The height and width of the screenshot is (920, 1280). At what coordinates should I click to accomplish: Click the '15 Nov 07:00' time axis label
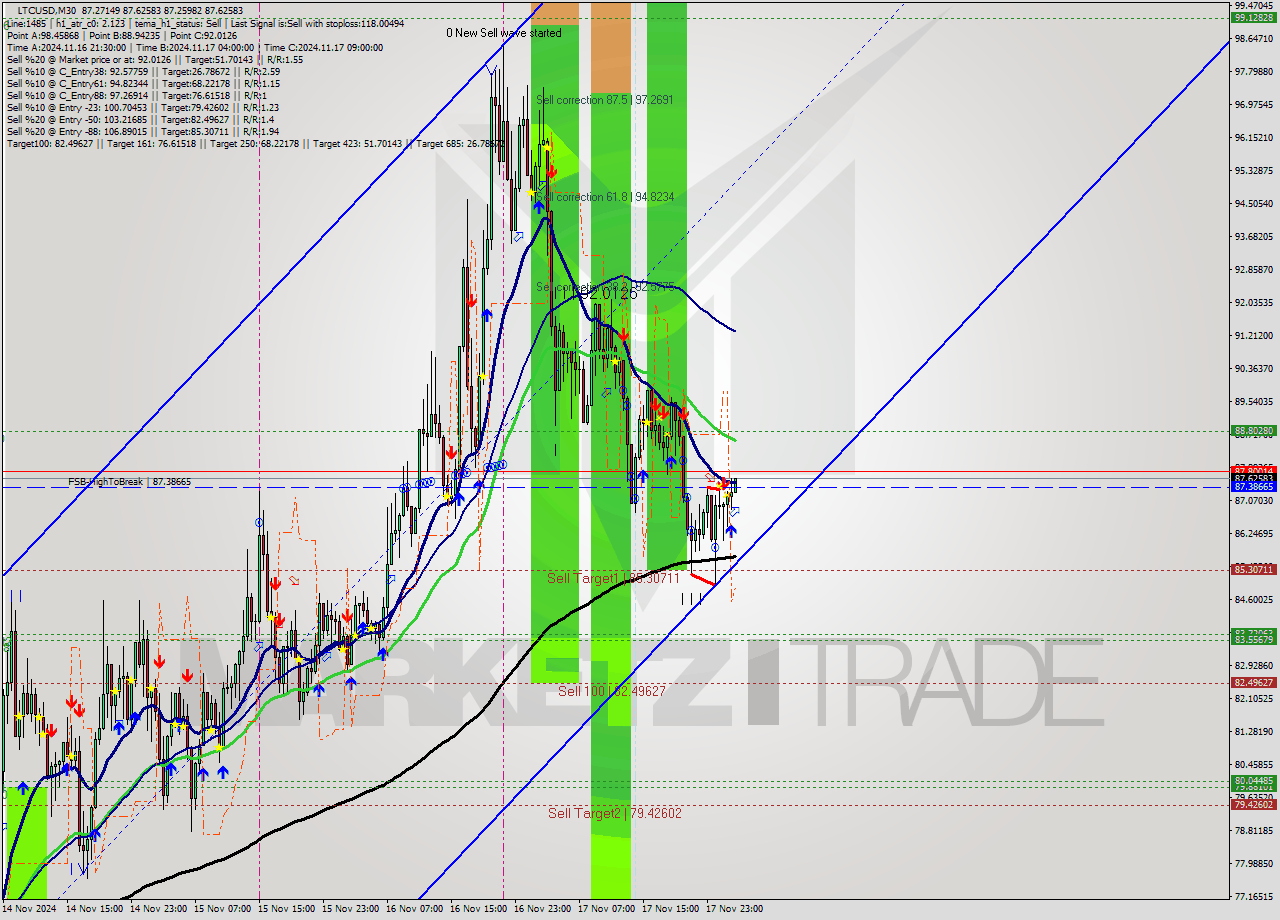[222, 909]
